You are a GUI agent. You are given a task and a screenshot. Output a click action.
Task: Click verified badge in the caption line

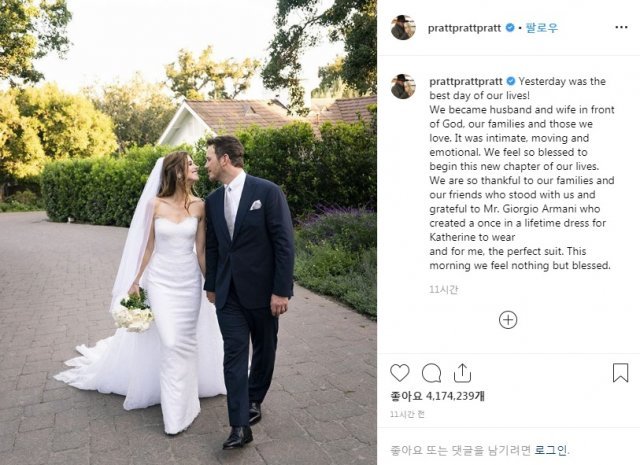point(511,81)
